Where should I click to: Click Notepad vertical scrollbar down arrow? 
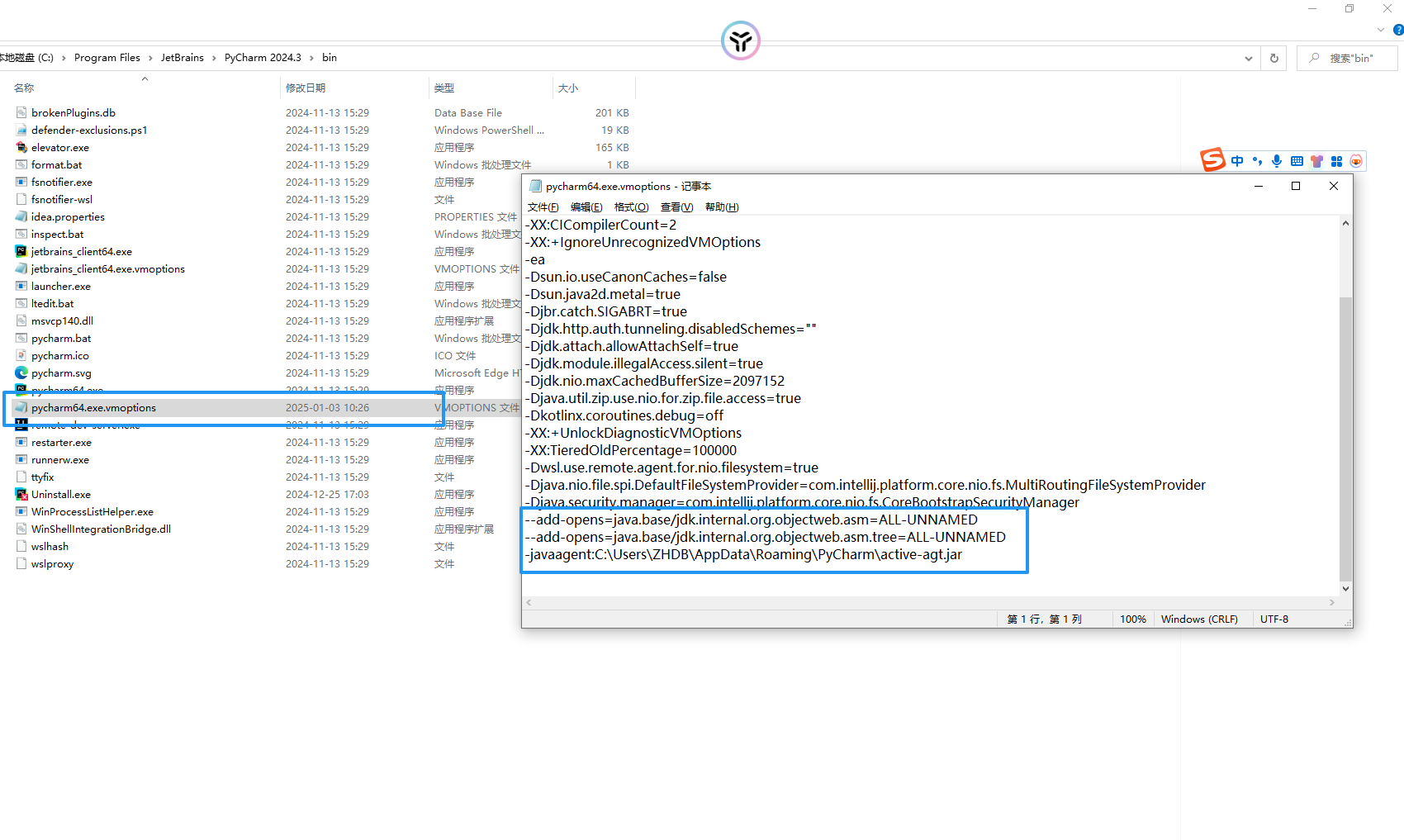point(1345,588)
